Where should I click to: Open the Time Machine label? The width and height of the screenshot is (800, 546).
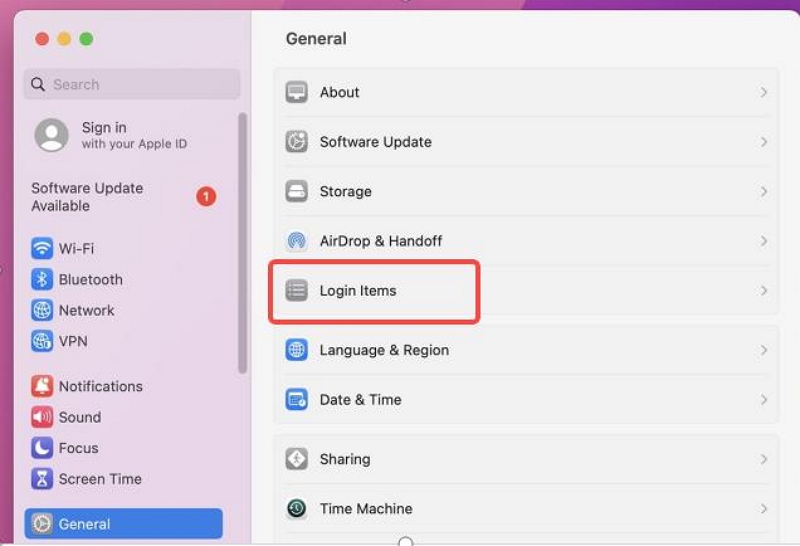click(366, 509)
